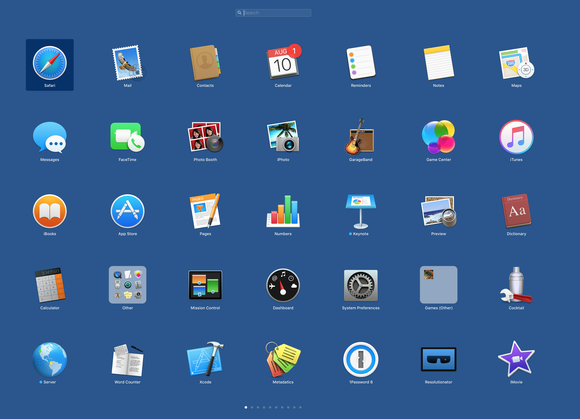Launch Reminders
The width and height of the screenshot is (580, 419).
[361, 62]
